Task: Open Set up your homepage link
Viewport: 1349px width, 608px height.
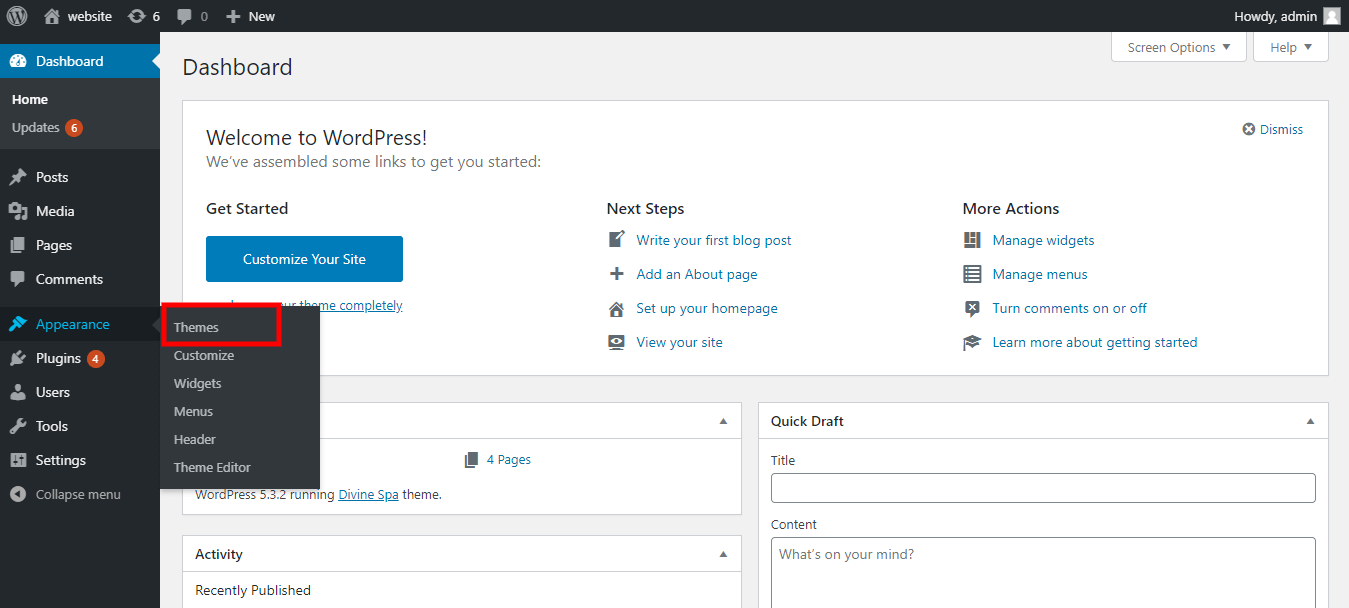Action: coord(707,308)
